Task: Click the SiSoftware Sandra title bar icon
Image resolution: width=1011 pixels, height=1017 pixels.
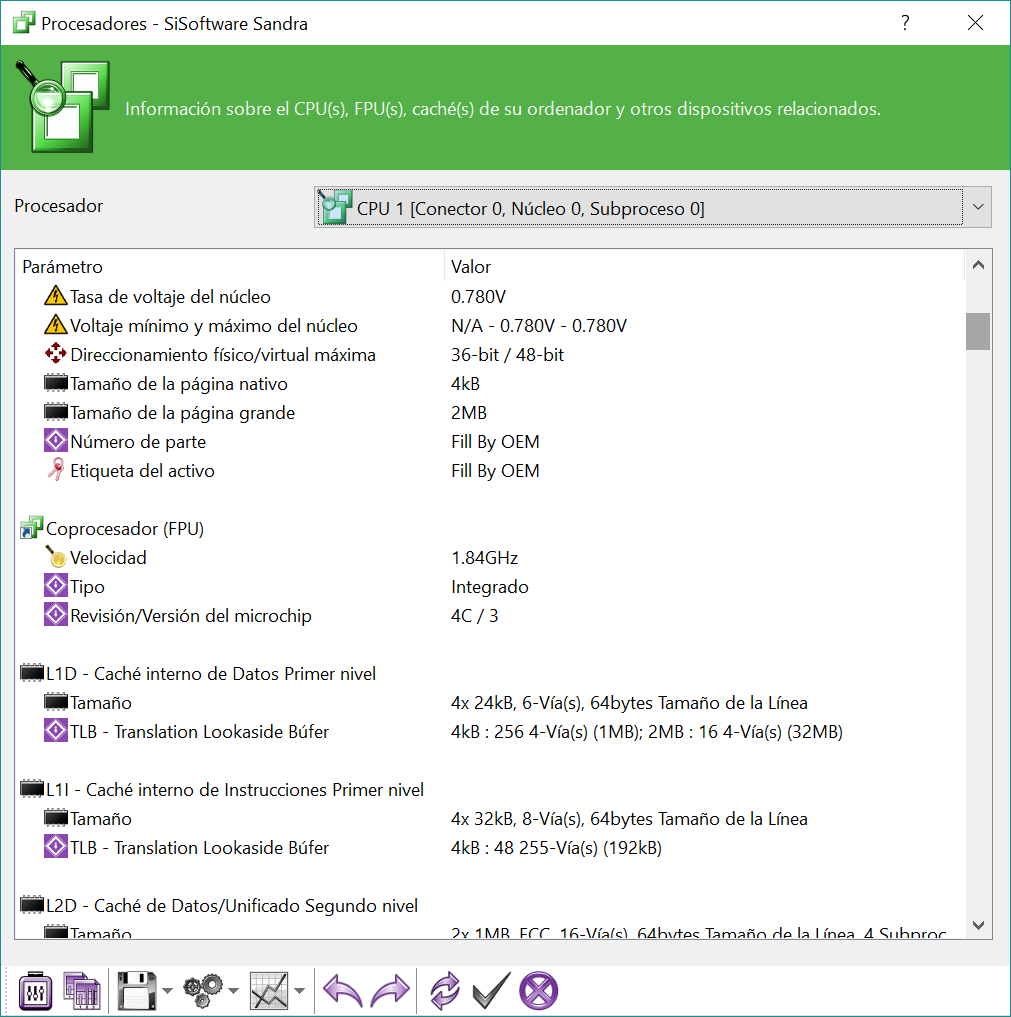Action: (x=23, y=23)
